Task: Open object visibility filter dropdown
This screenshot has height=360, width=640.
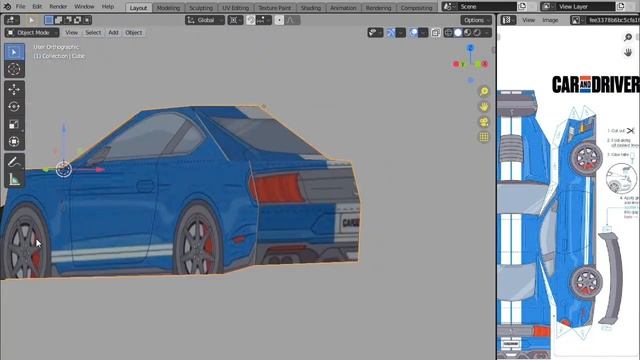Action: tap(375, 33)
